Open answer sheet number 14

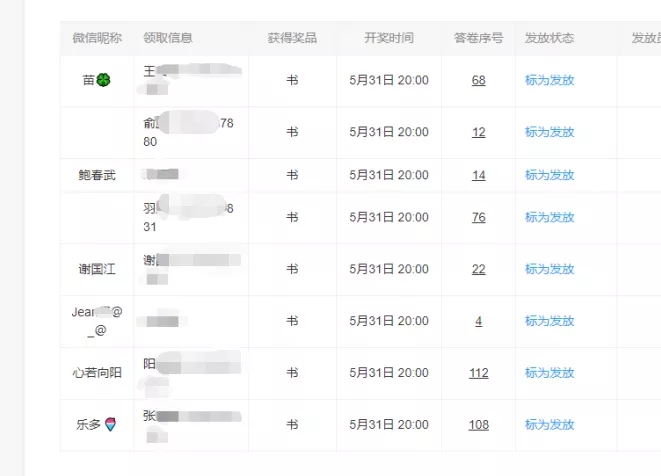point(478,175)
